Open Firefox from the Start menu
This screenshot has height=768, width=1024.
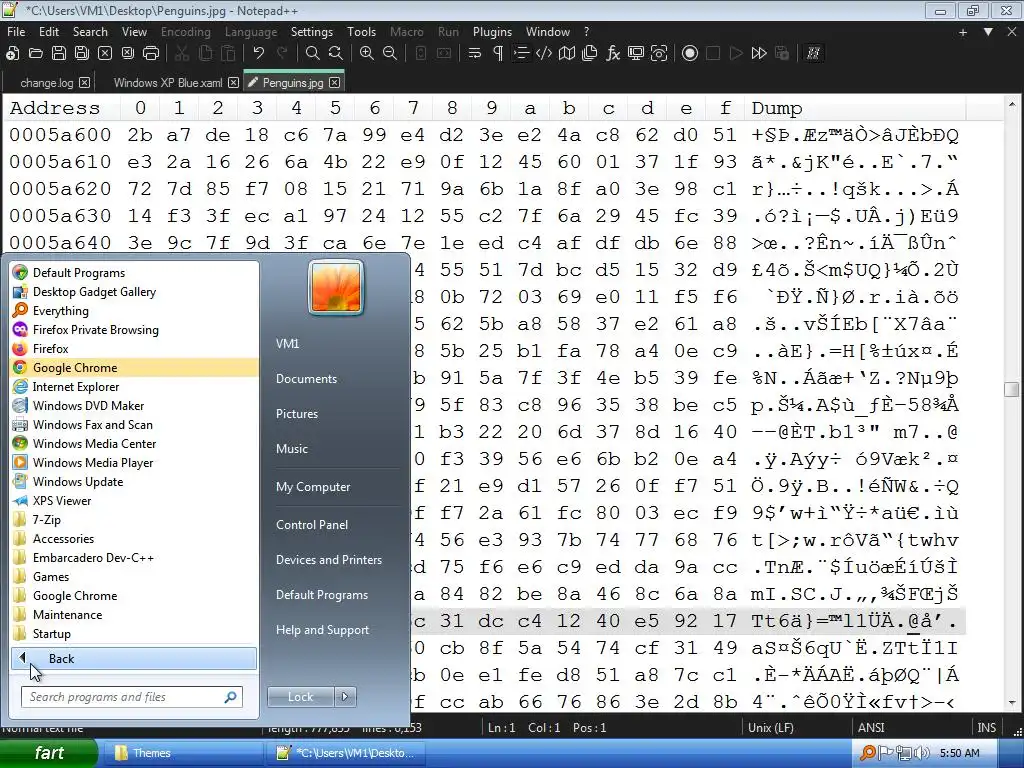tap(134, 349)
